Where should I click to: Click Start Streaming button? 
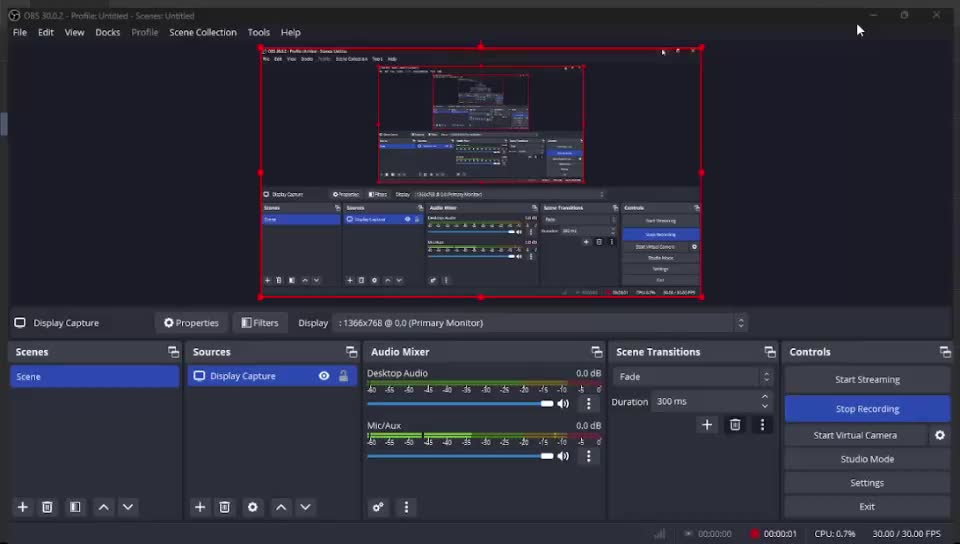click(x=867, y=379)
